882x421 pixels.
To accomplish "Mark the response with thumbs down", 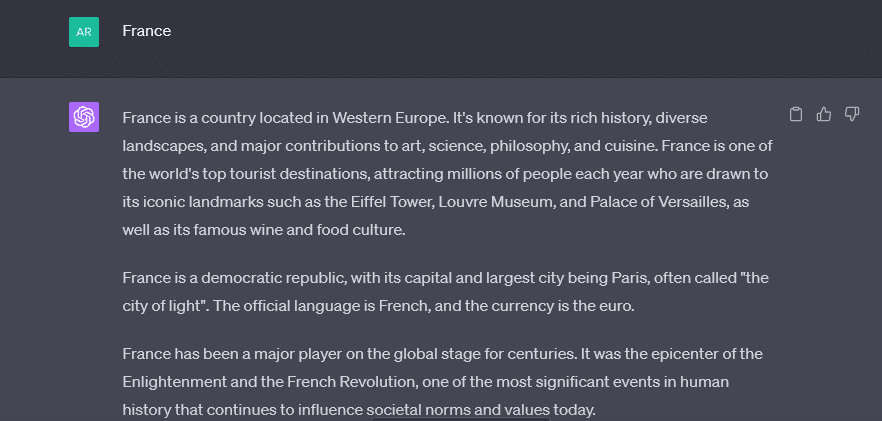I will (852, 114).
